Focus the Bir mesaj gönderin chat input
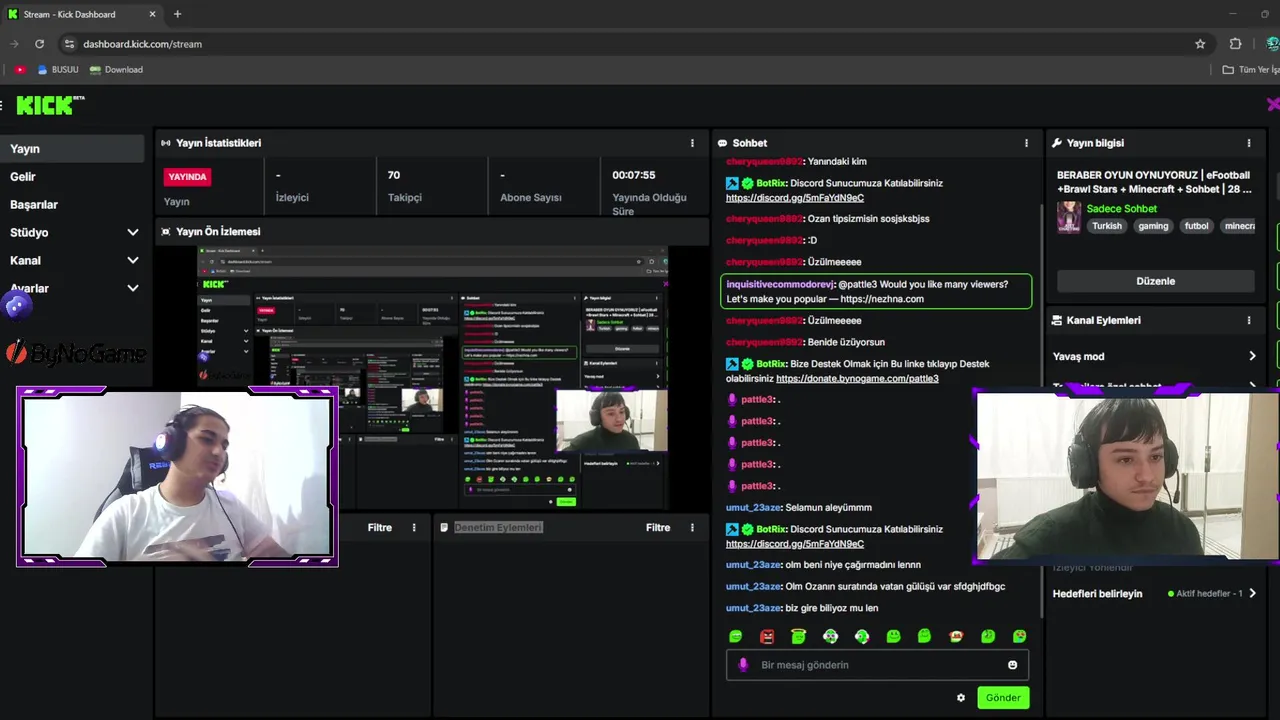Screen dimensions: 1280x720 tap(877, 665)
